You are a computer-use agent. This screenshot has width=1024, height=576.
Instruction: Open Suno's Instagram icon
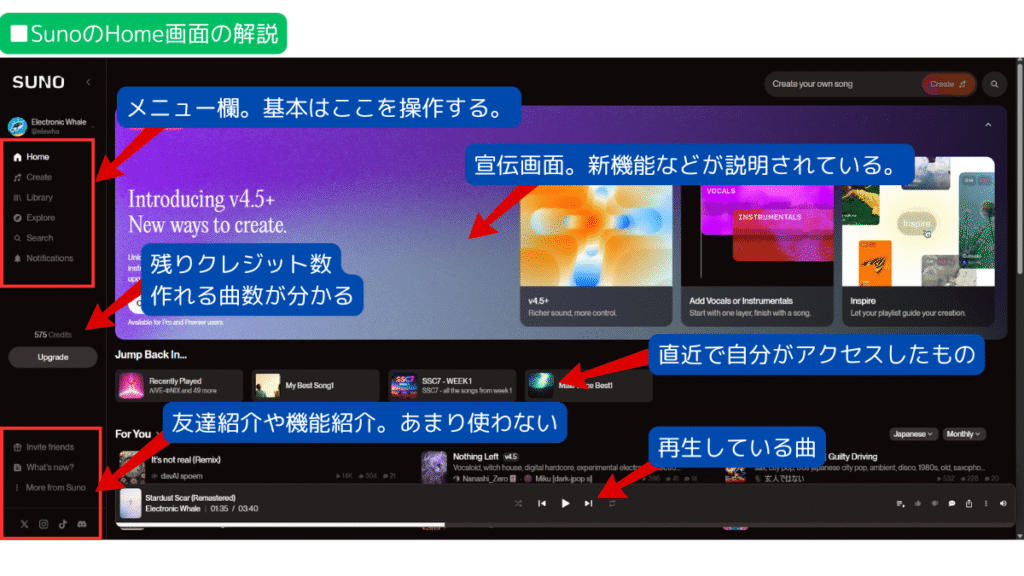point(44,524)
